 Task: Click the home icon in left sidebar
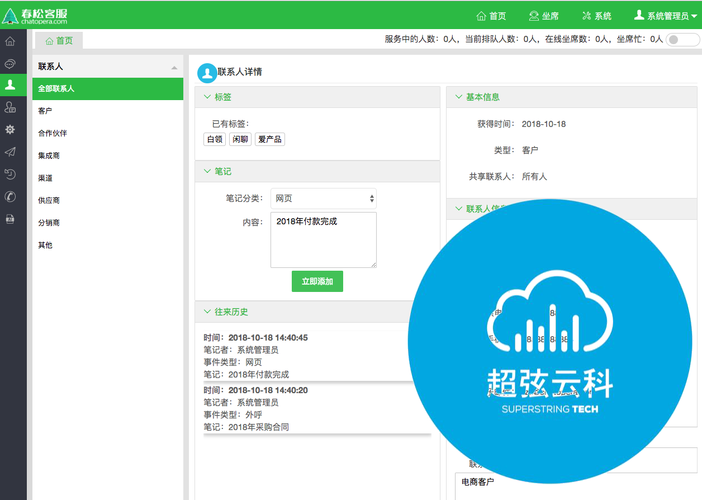click(x=10, y=42)
